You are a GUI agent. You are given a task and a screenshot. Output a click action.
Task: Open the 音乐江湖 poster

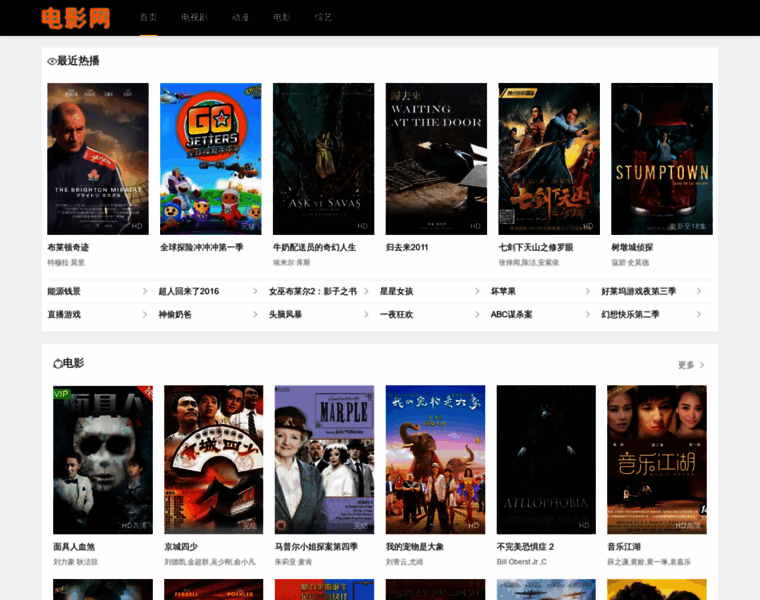click(657, 460)
